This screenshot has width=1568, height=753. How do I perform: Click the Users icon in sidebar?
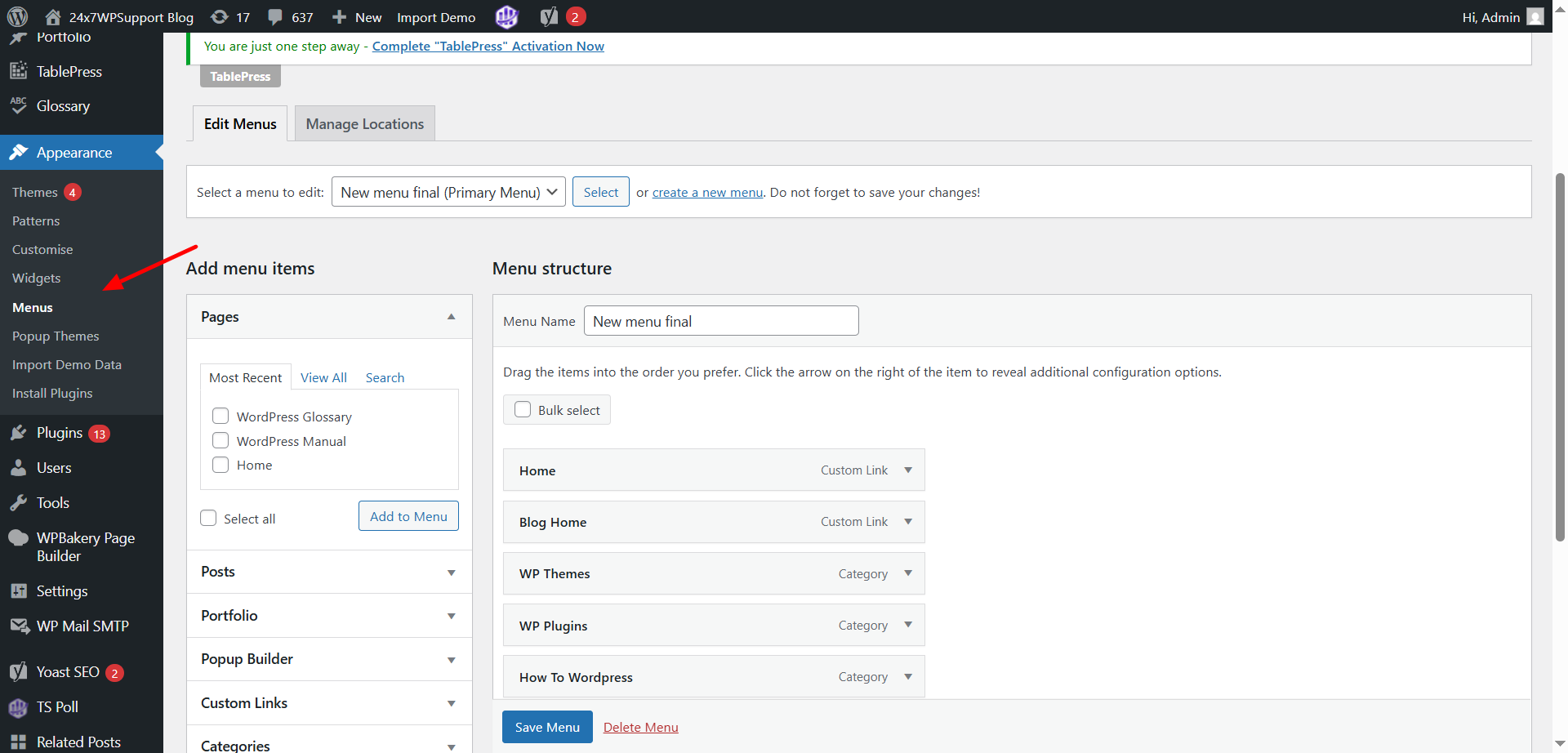coord(19,468)
